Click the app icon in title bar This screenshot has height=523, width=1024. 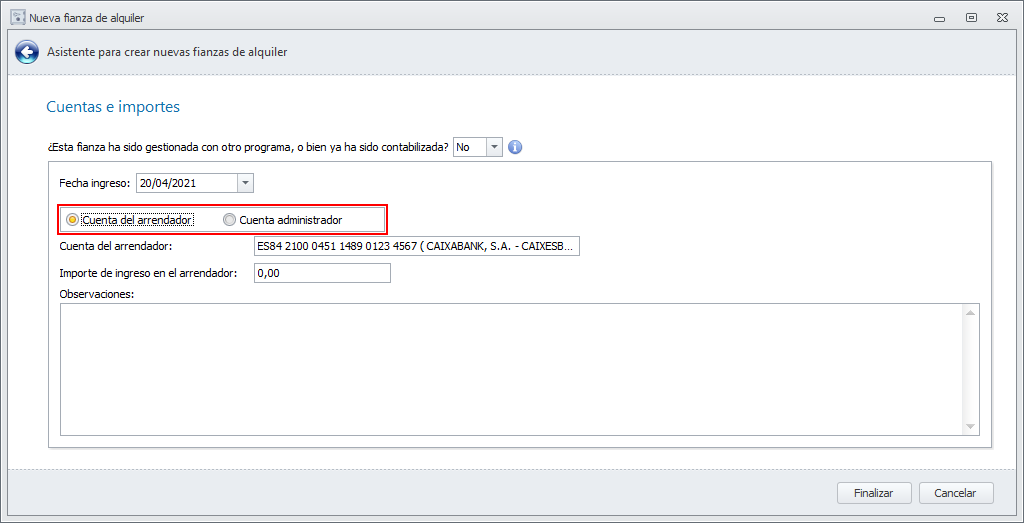[18, 18]
